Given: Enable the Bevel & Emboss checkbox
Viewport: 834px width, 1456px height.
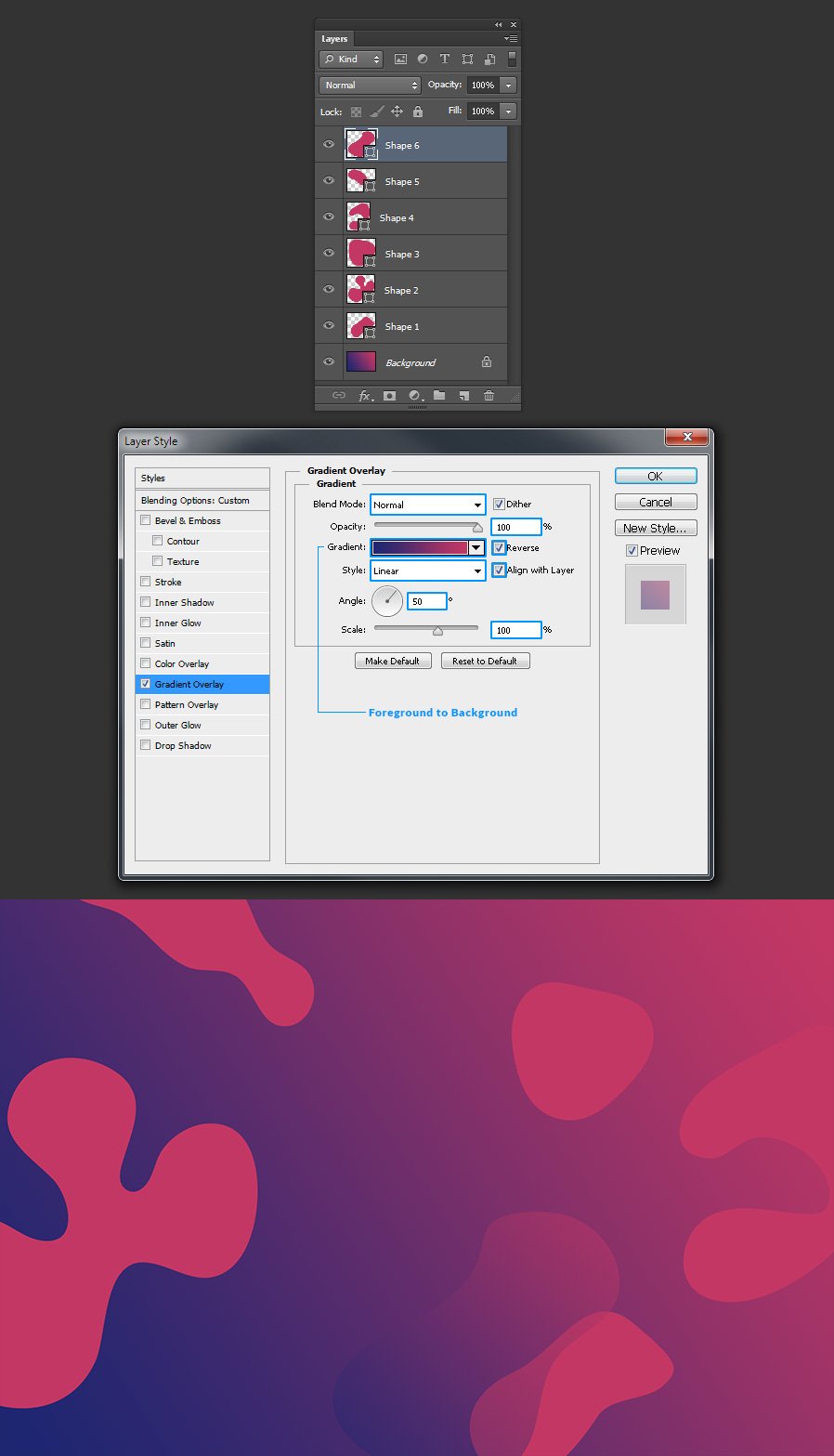Looking at the screenshot, I should [x=145, y=520].
